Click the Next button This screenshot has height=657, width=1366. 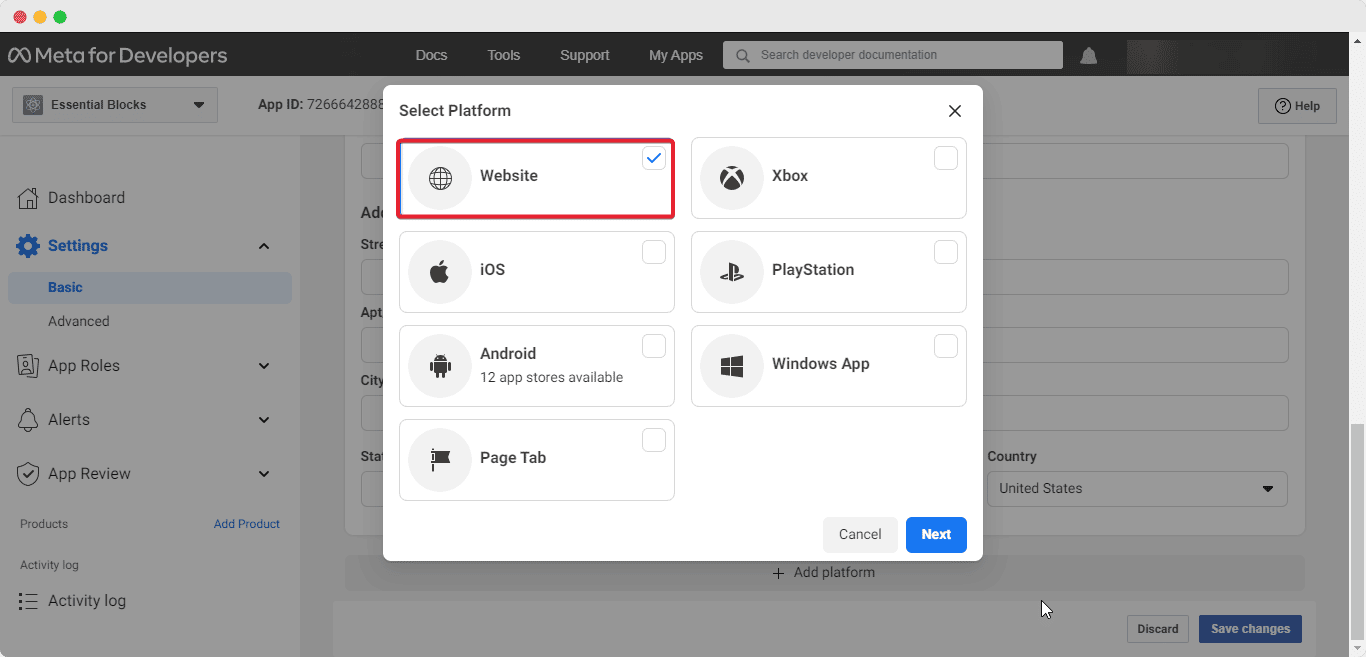pyautogui.click(x=936, y=535)
